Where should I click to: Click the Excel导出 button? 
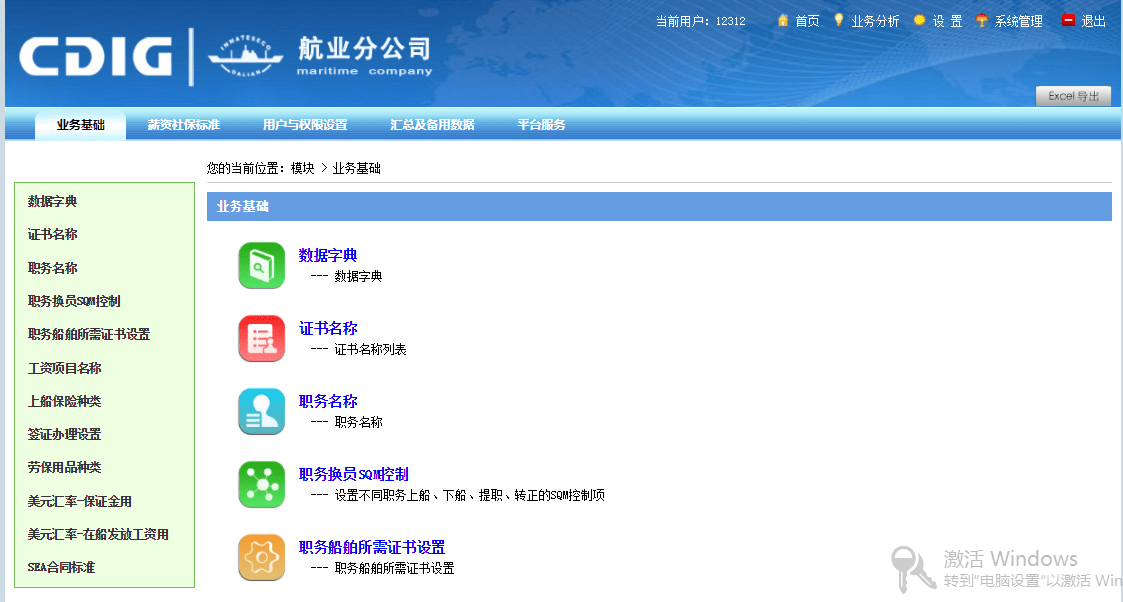(1074, 96)
